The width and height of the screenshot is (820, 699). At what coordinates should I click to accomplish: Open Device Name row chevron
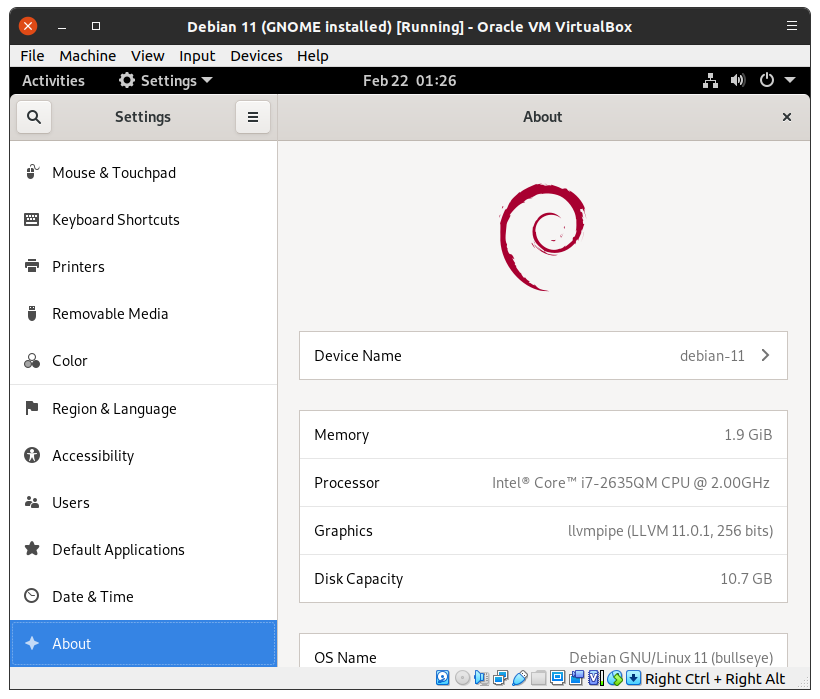point(765,356)
